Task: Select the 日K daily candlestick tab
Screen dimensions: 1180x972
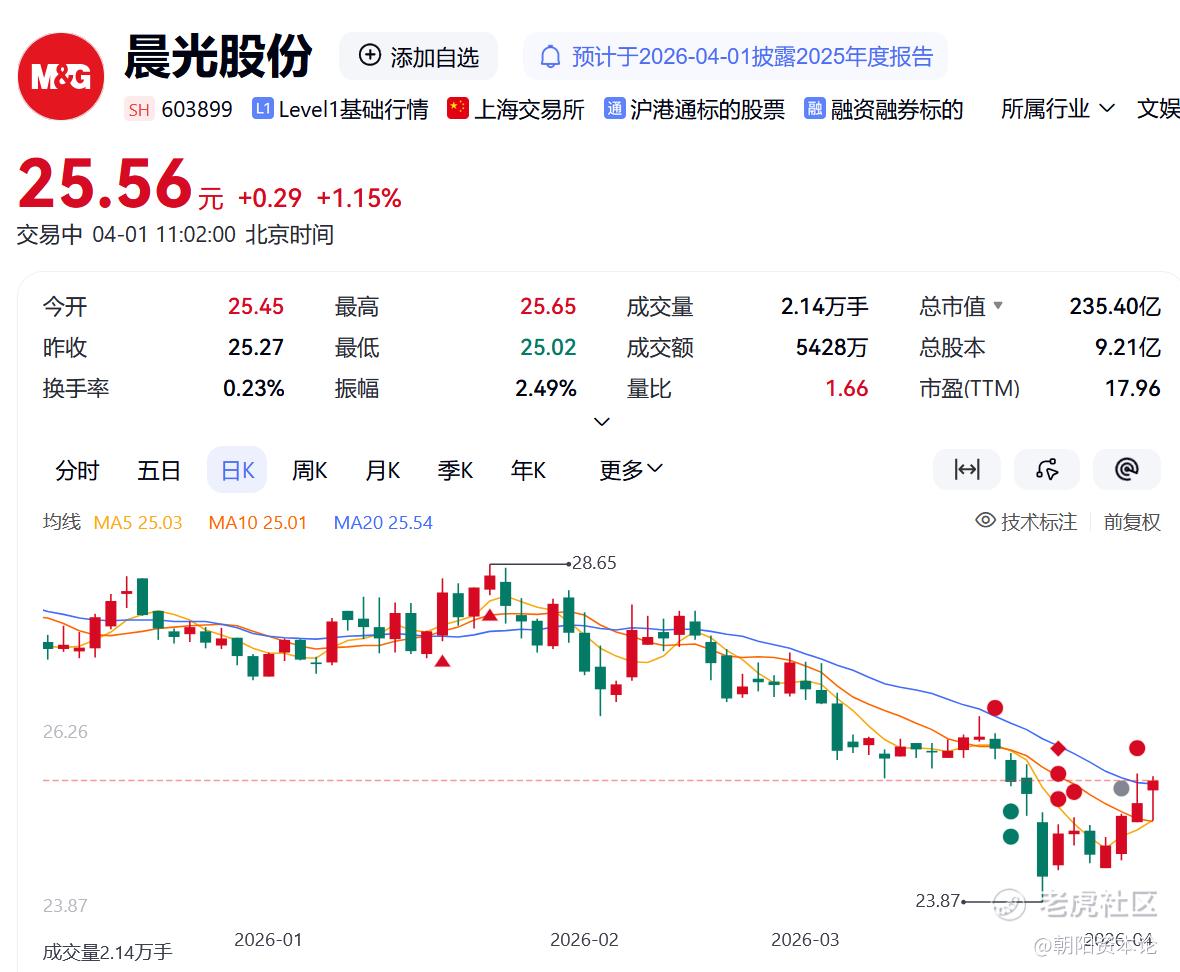Action: coord(237,471)
